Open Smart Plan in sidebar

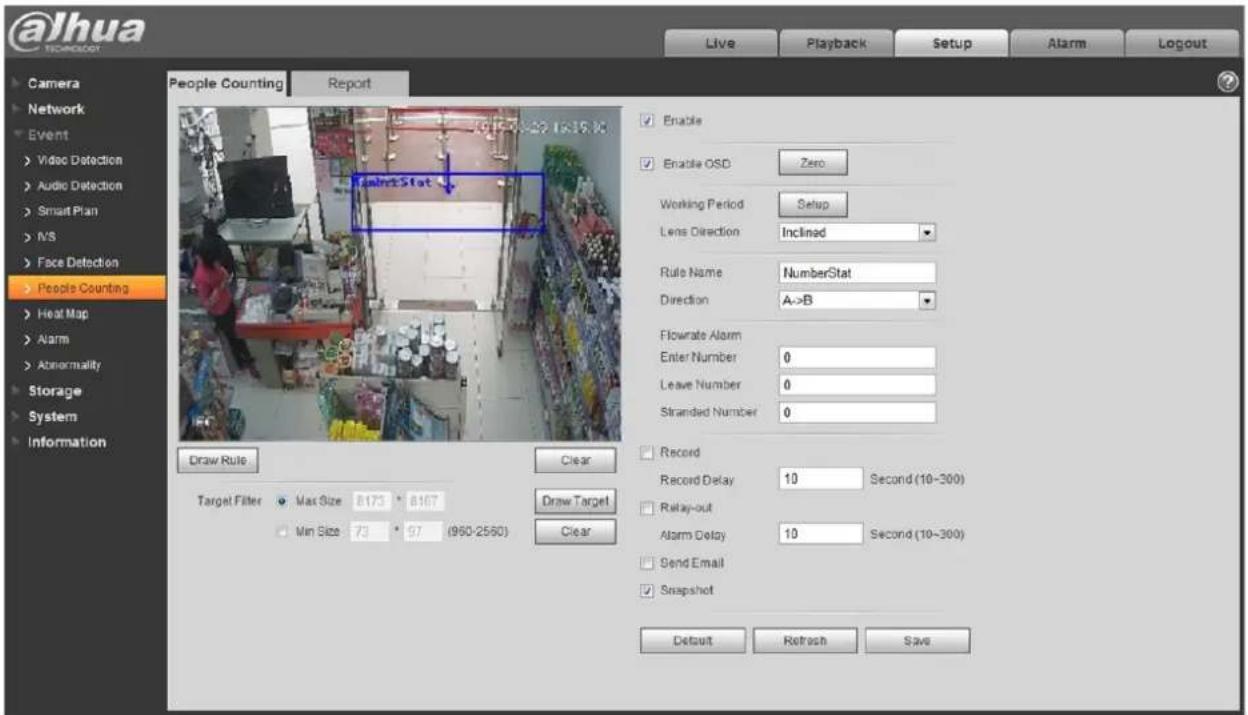(68, 212)
